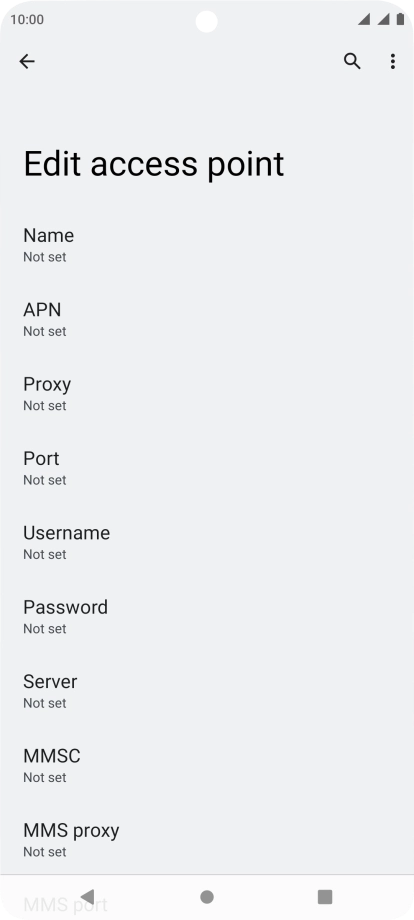
Task: Tap the recent apps square button
Action: 325,897
